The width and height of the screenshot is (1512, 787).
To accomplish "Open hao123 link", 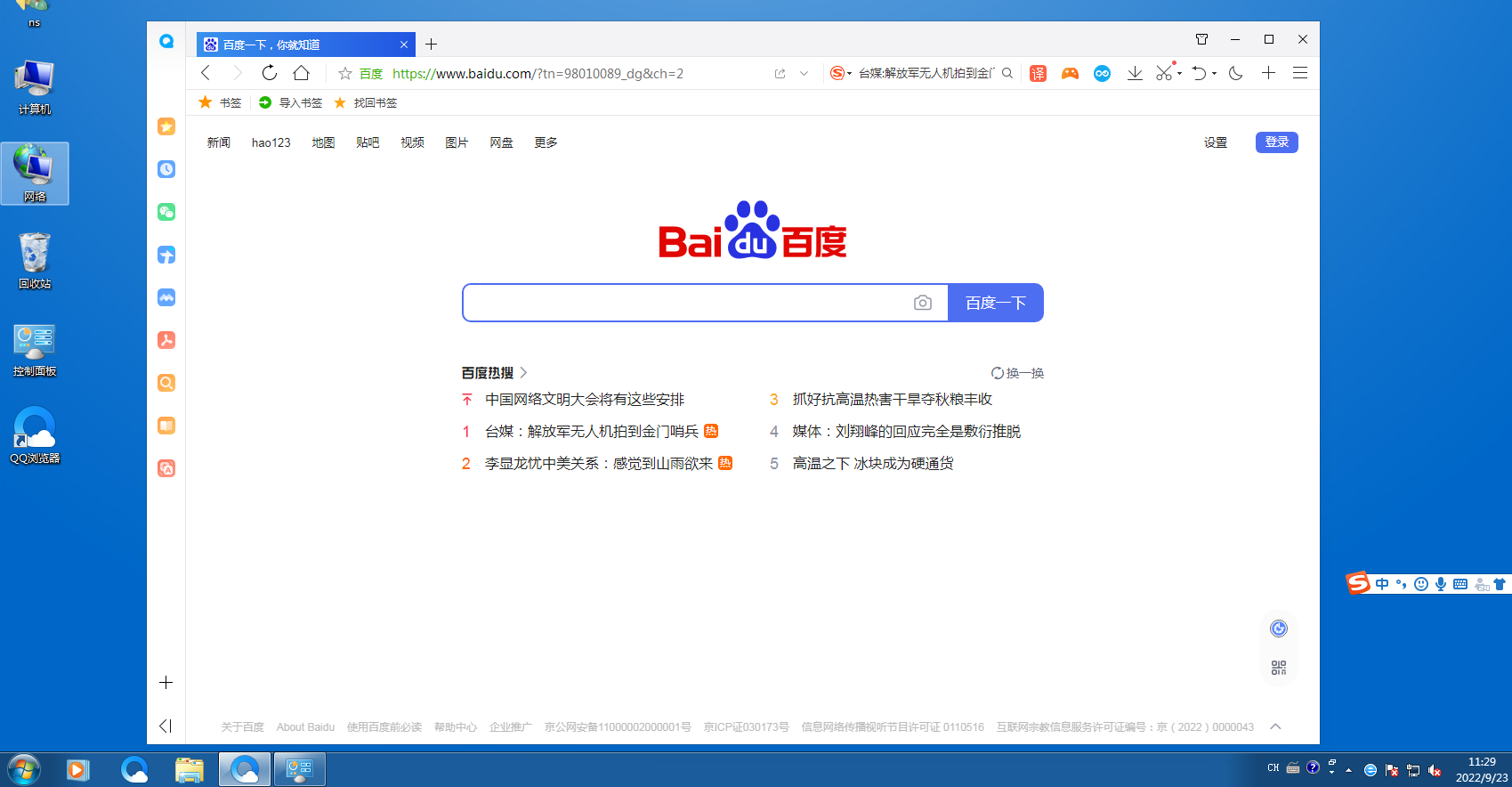I will 271,142.
